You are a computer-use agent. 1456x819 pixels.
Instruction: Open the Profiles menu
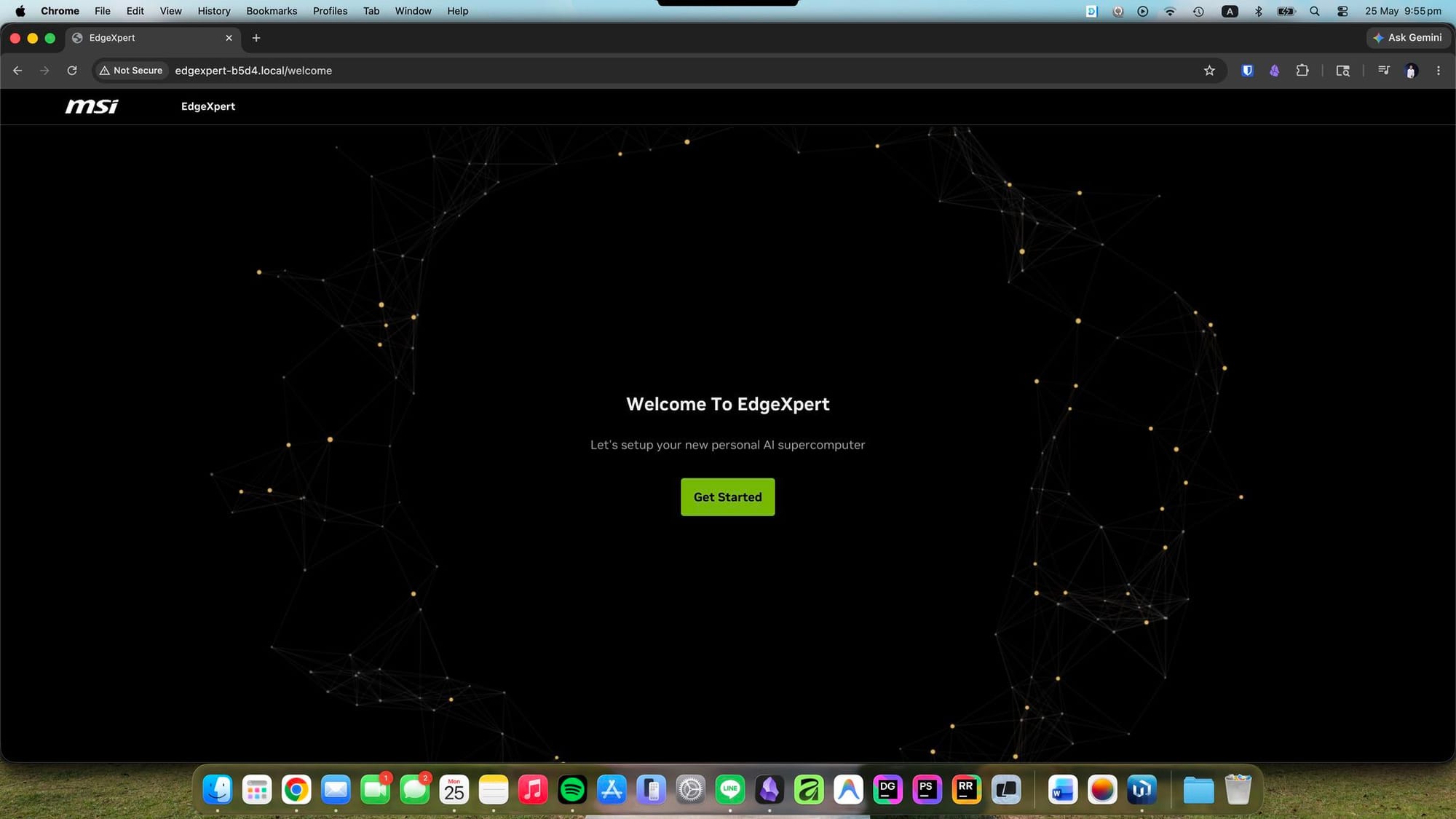click(330, 11)
